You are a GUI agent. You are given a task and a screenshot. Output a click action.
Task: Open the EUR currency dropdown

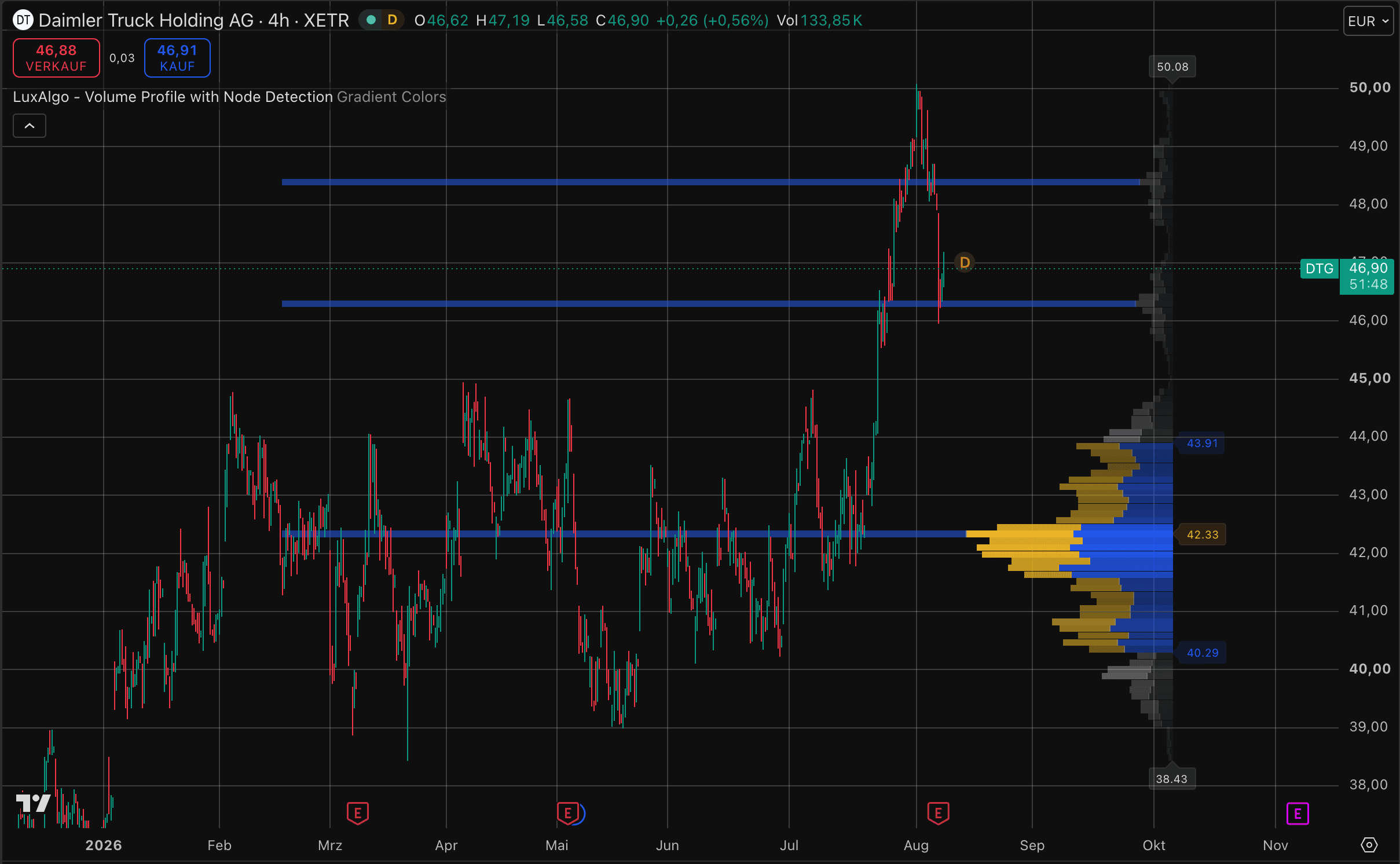[x=1368, y=21]
